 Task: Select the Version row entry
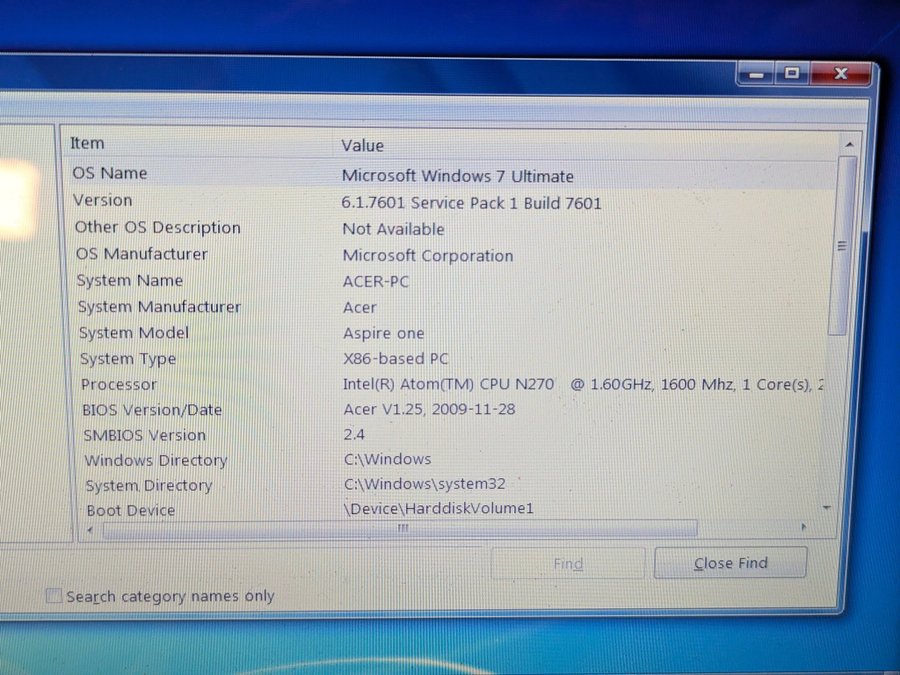coord(102,200)
